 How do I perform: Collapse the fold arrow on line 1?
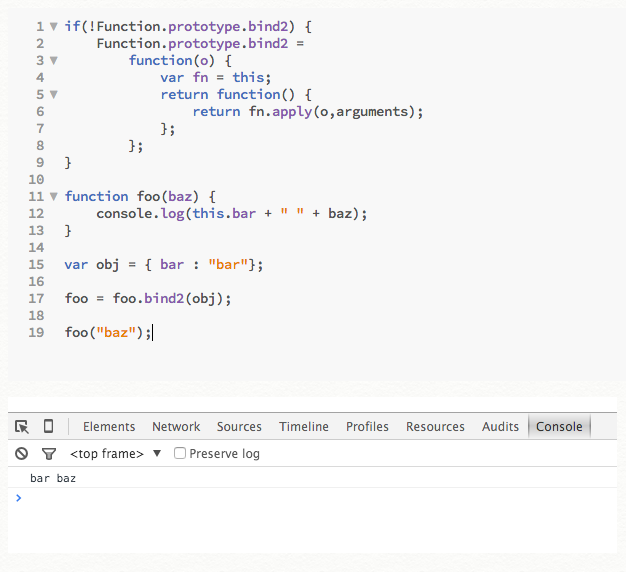pos(53,27)
